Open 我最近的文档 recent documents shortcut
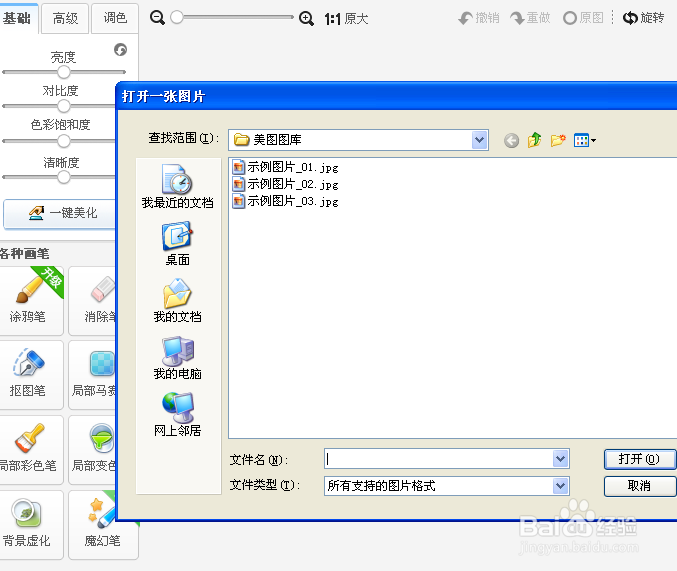Viewport: 677px width, 571px height. 177,187
